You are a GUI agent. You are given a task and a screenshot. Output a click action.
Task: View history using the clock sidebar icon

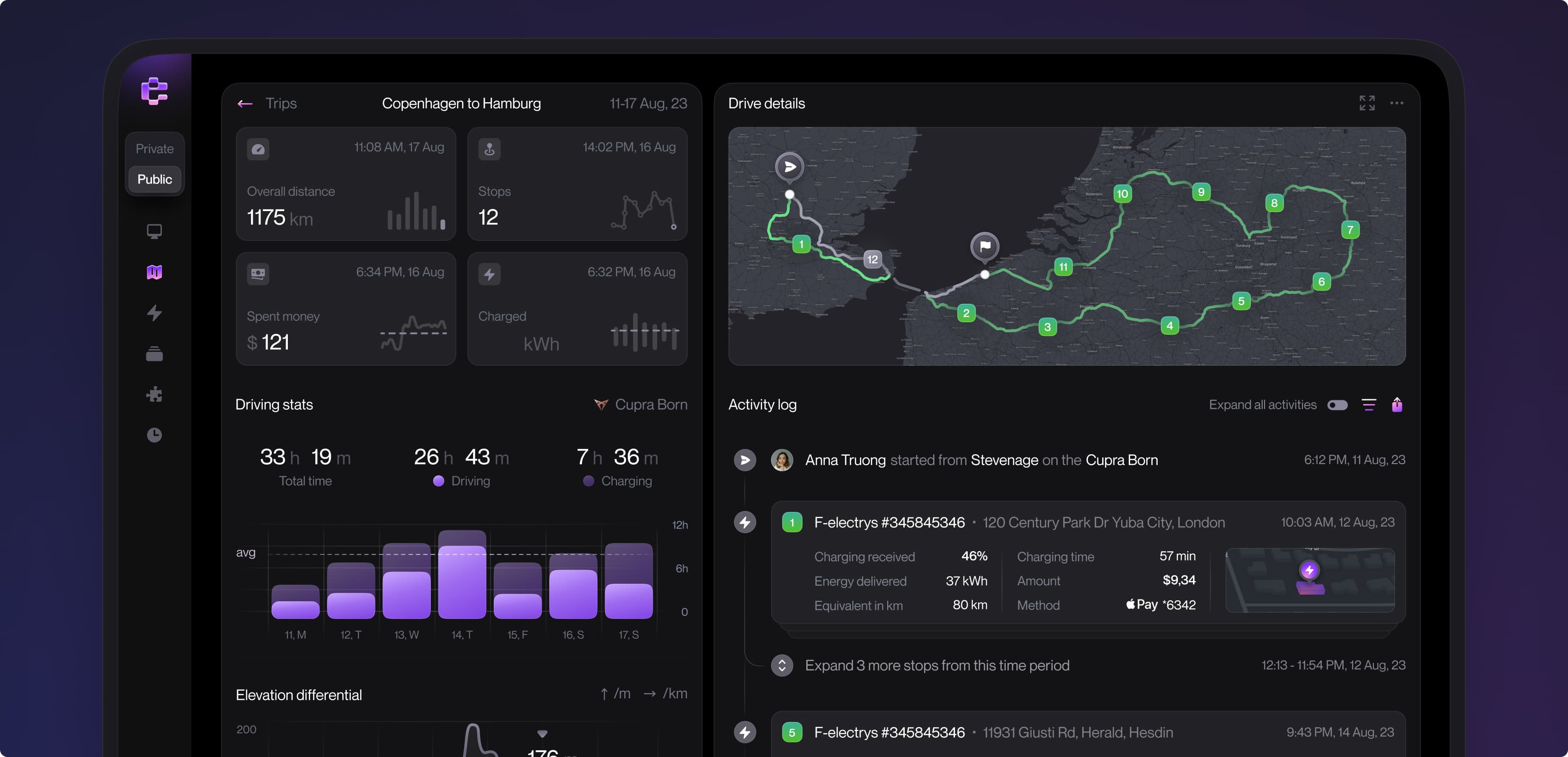pyautogui.click(x=155, y=436)
